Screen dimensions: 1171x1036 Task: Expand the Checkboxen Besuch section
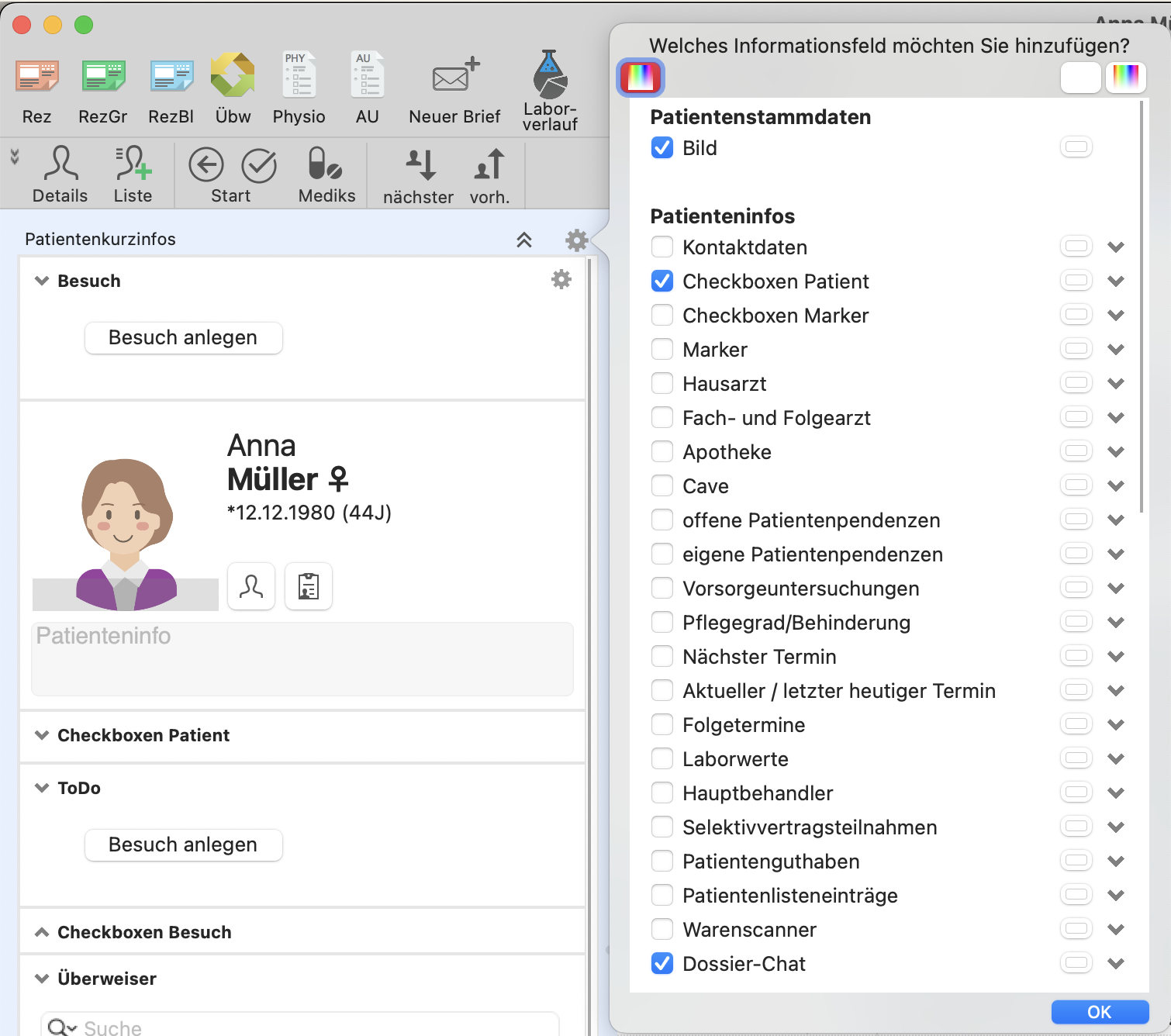[42, 932]
